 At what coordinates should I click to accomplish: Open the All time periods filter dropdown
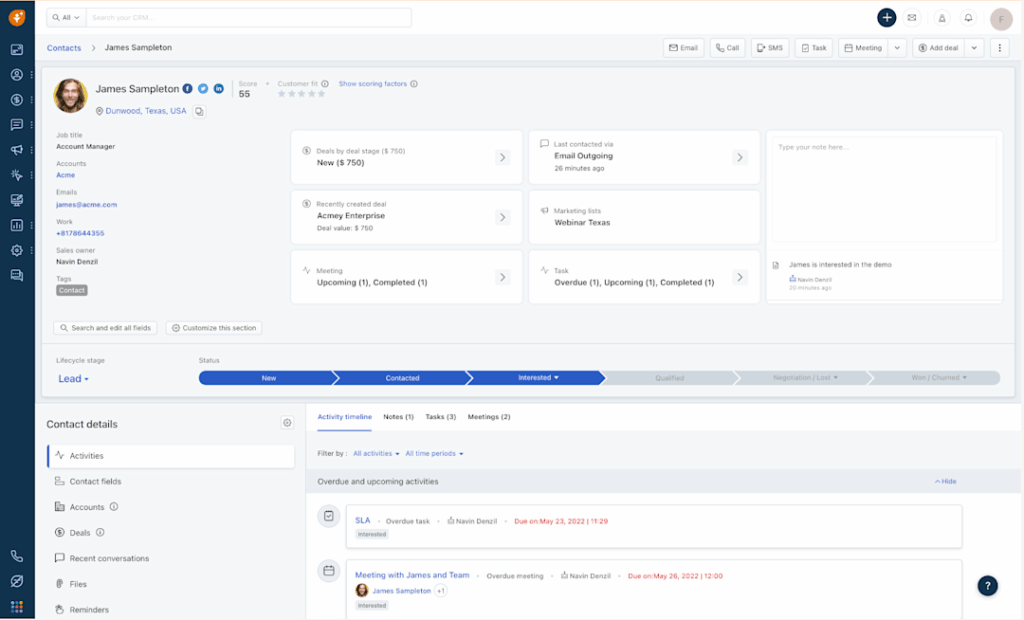(434, 453)
